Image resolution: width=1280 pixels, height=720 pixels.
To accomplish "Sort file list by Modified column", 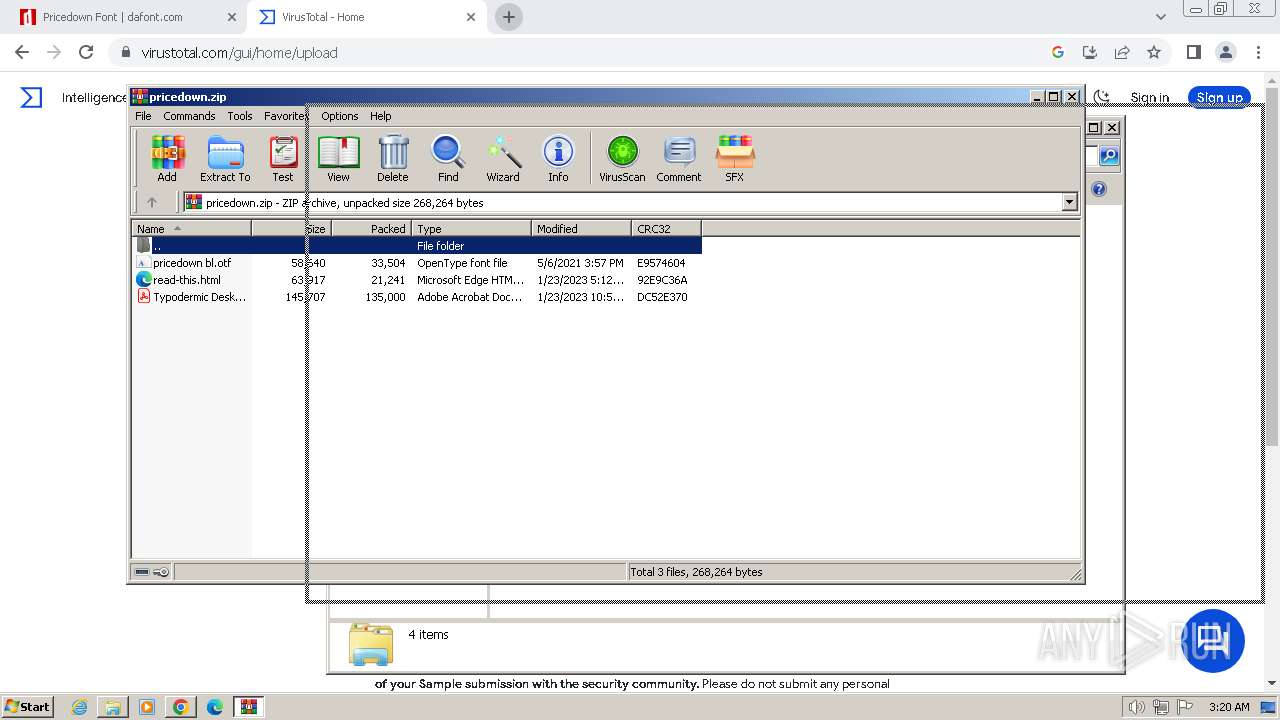I will click(x=581, y=228).
